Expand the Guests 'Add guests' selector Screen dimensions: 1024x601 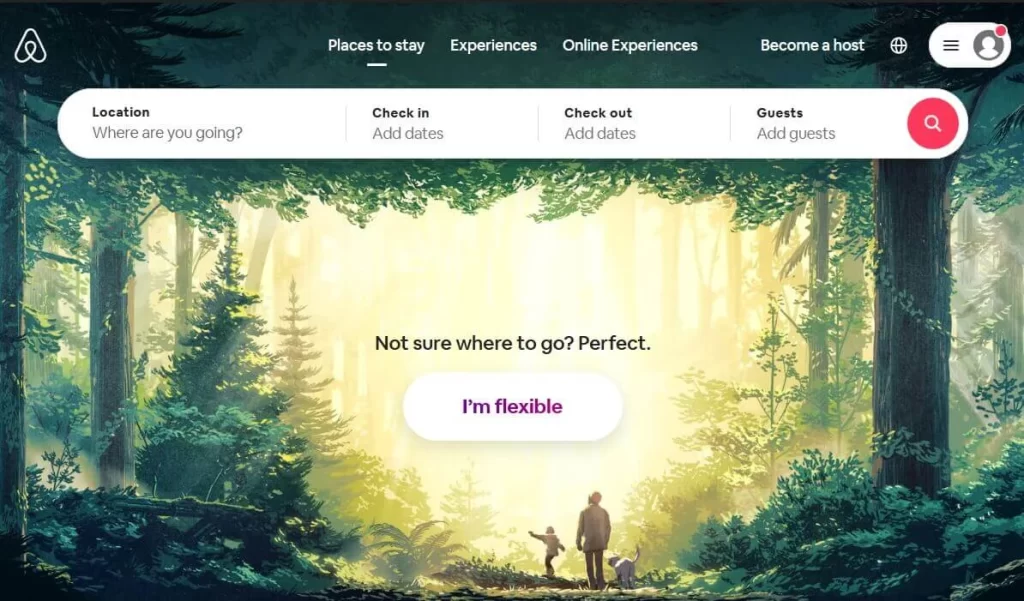816,123
